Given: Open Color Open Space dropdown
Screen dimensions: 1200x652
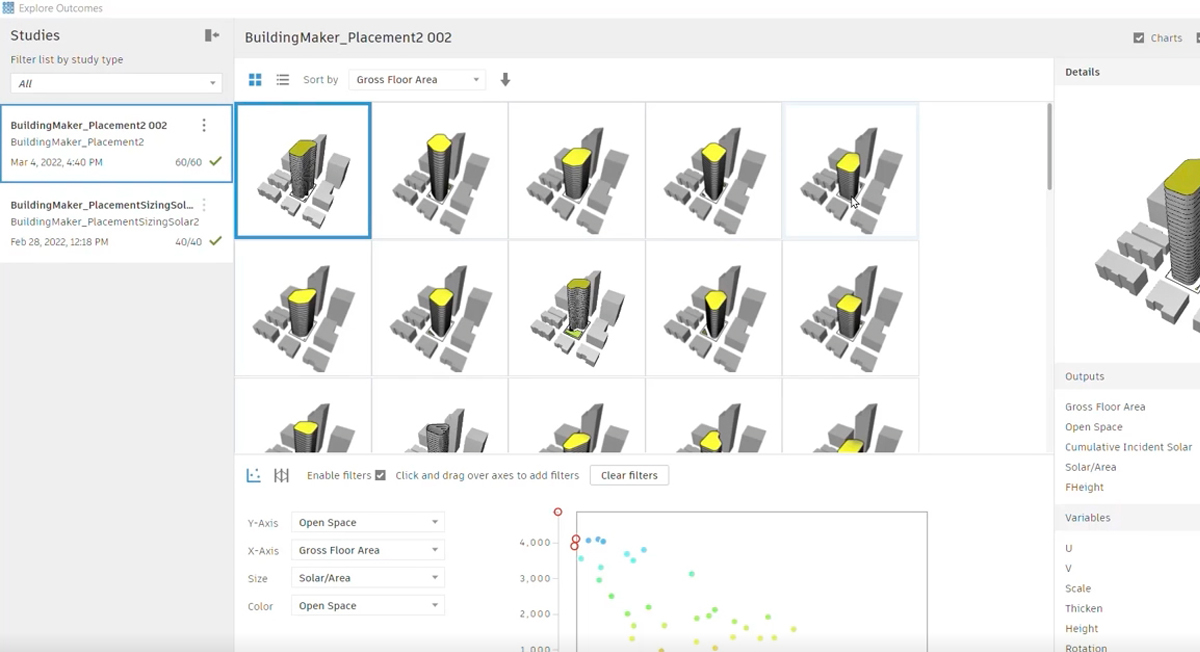Looking at the screenshot, I should click(x=368, y=606).
